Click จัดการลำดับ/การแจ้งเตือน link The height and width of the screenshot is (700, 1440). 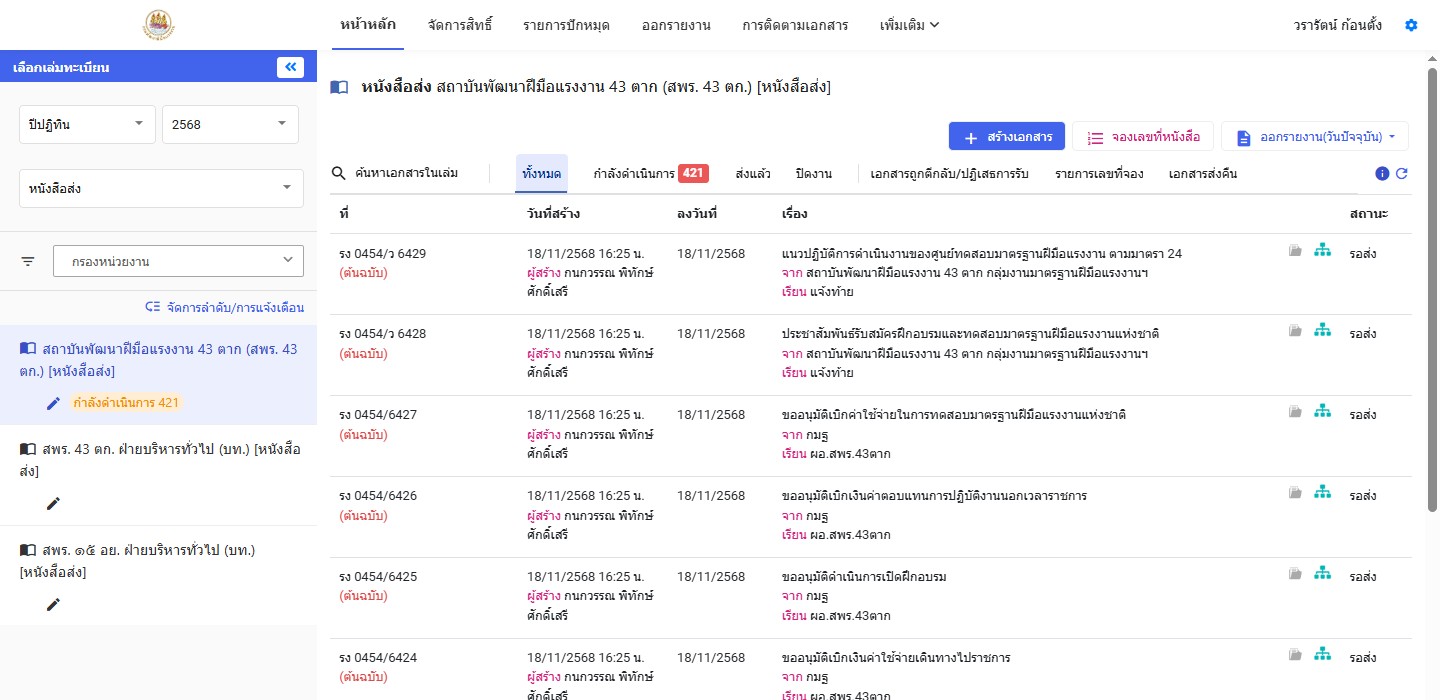[x=224, y=308]
